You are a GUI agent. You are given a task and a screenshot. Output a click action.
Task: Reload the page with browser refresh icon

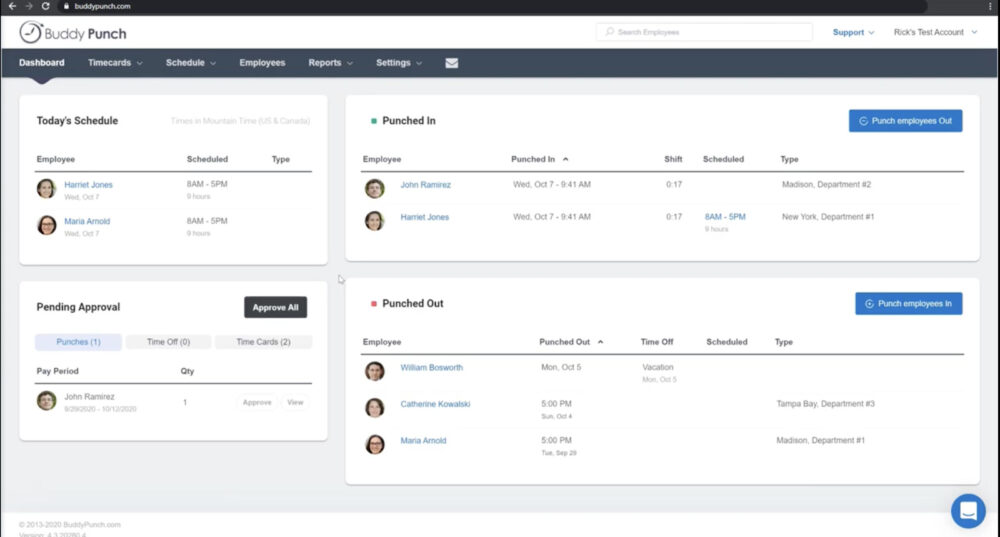click(x=45, y=6)
